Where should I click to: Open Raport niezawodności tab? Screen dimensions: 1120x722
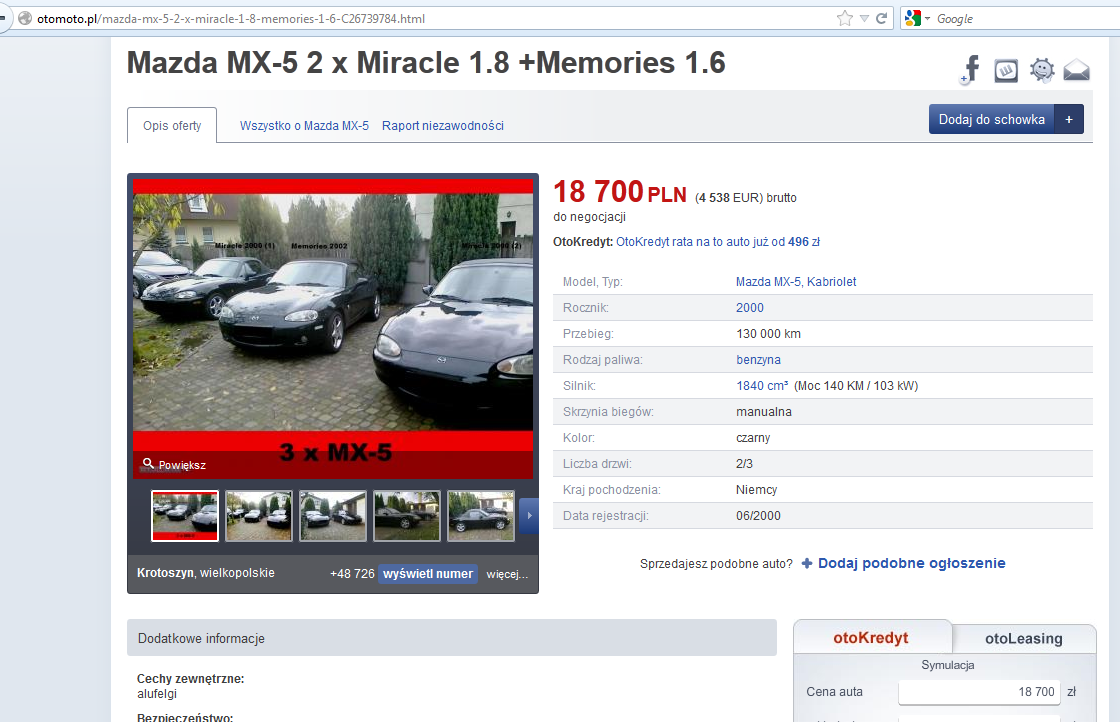[x=443, y=126]
